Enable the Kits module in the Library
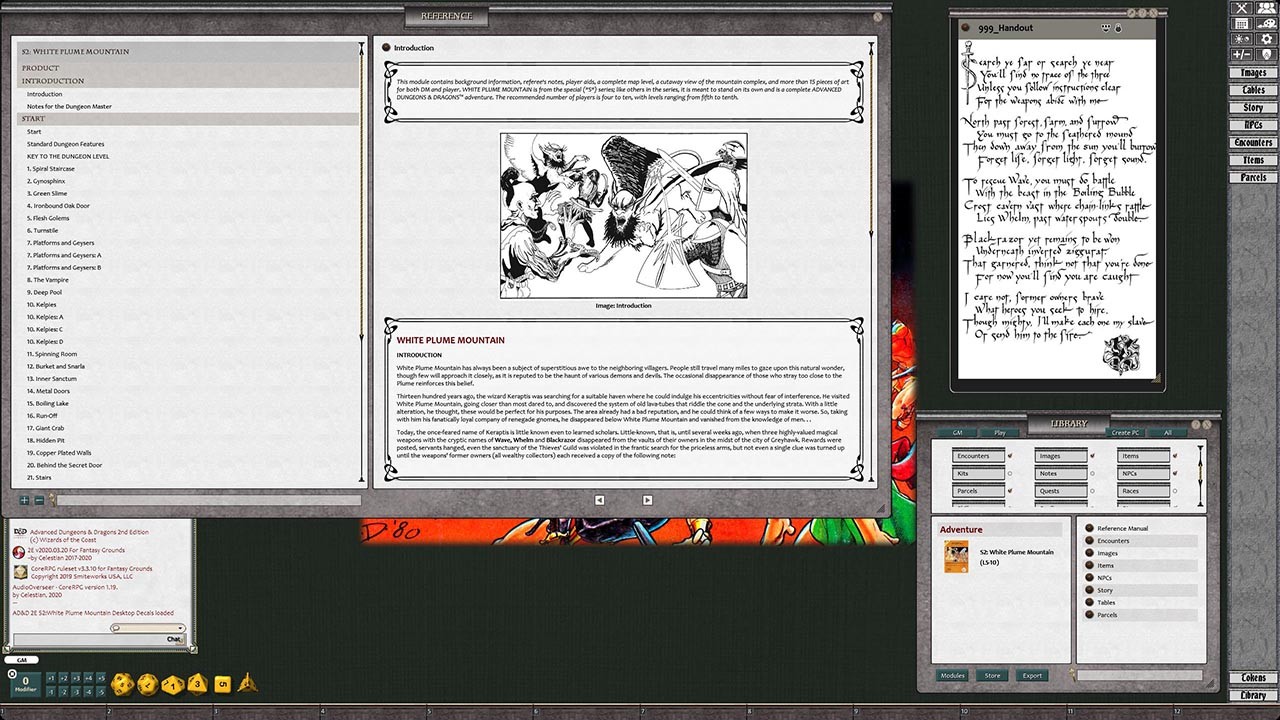Screen dimensions: 1280x720 [x=1010, y=473]
